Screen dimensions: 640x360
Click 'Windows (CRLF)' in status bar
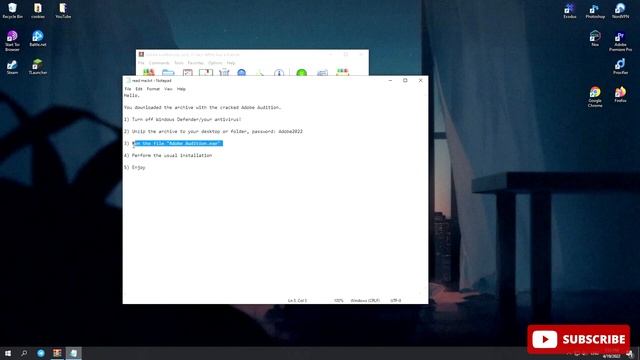click(365, 300)
